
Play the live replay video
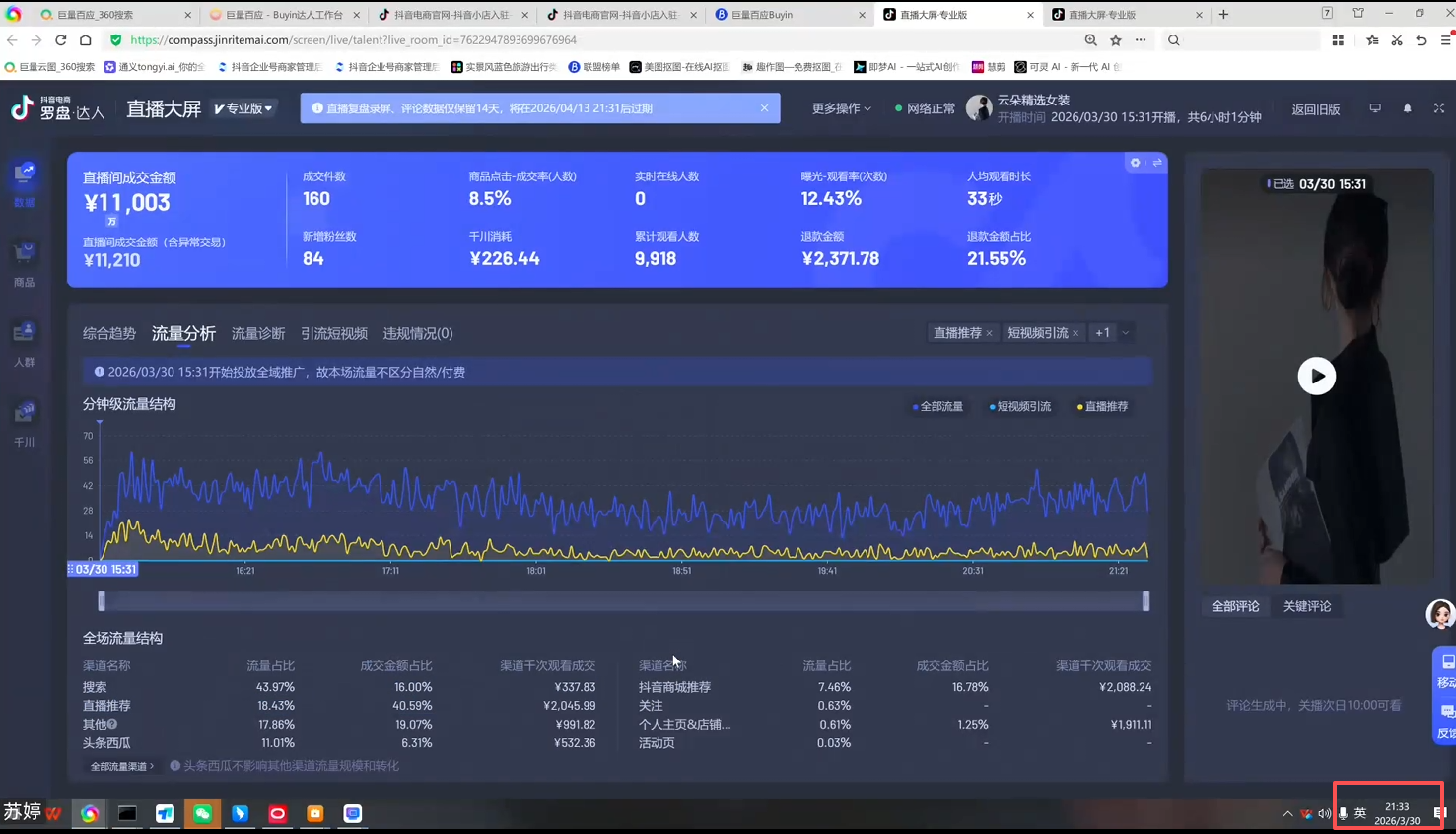coord(1316,376)
